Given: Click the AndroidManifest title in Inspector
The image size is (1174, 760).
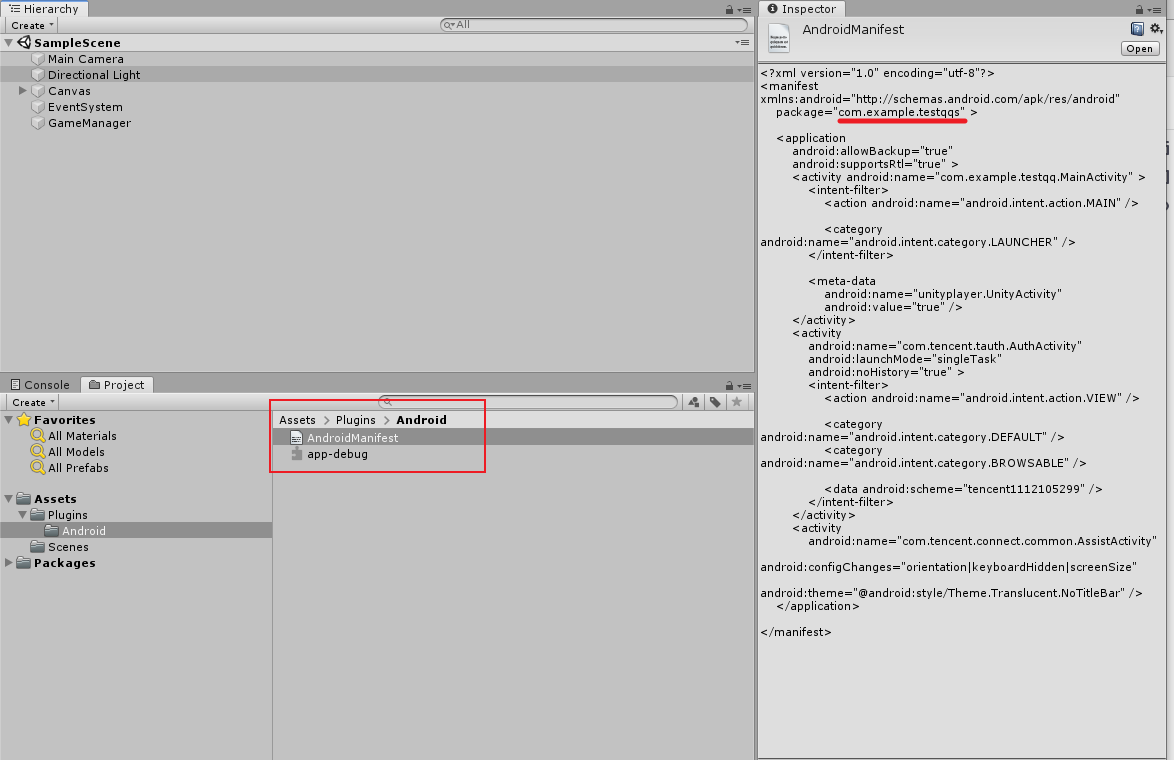Looking at the screenshot, I should [853, 30].
